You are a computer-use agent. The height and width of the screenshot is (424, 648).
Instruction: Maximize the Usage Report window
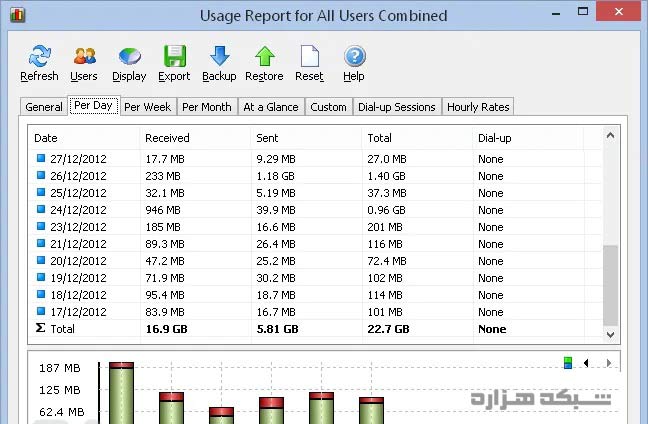(x=583, y=12)
